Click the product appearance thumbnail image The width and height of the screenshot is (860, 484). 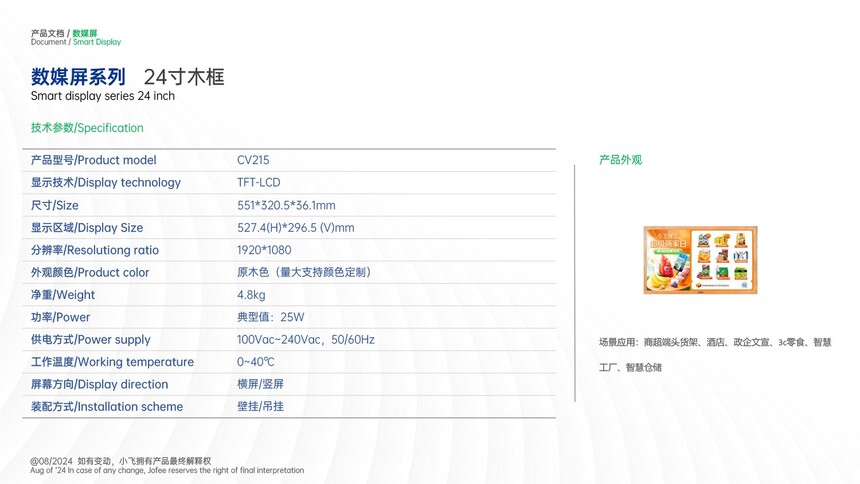pos(700,260)
